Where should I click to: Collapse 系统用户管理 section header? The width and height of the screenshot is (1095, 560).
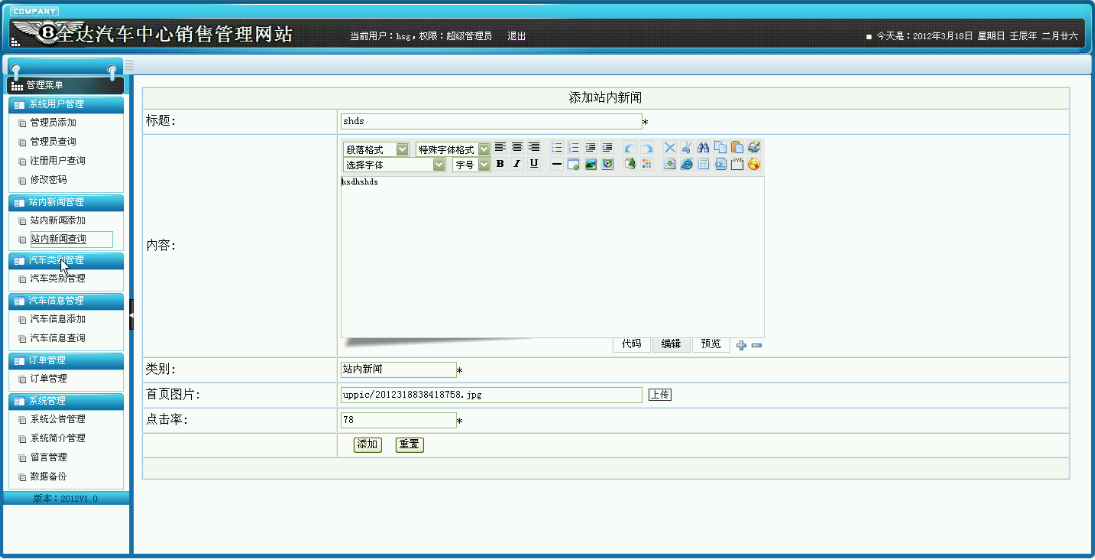tap(66, 104)
